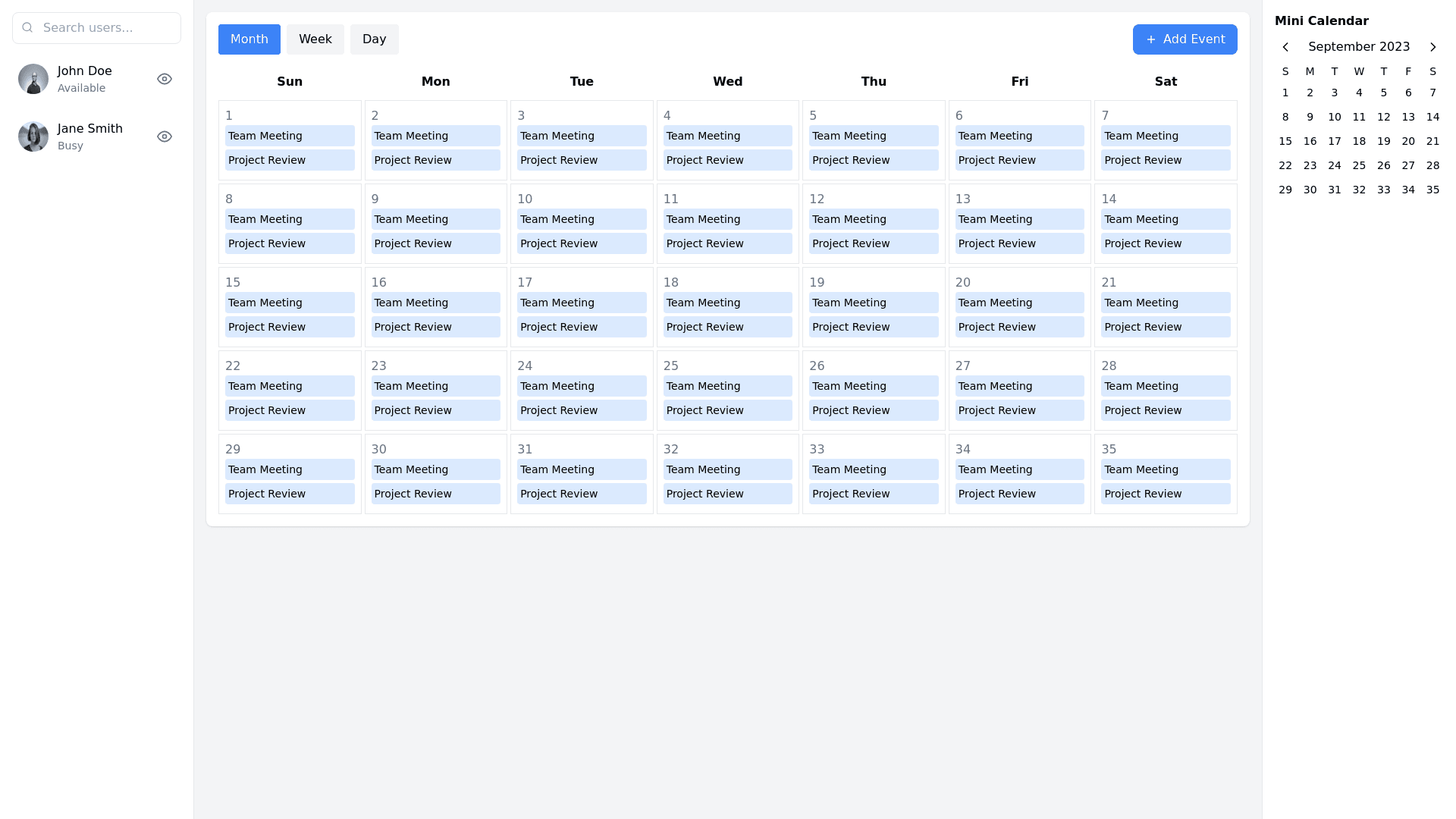The width and height of the screenshot is (1456, 819).
Task: Click the Add Event button
Action: [x=1185, y=39]
